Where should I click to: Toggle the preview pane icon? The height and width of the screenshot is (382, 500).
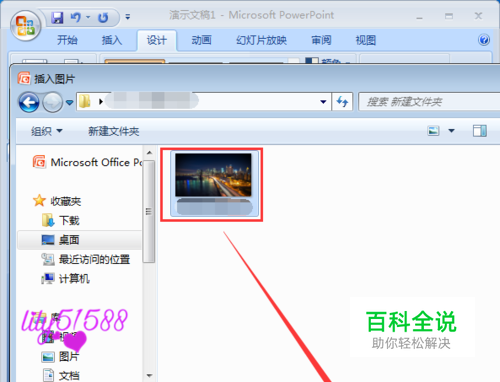(x=480, y=131)
